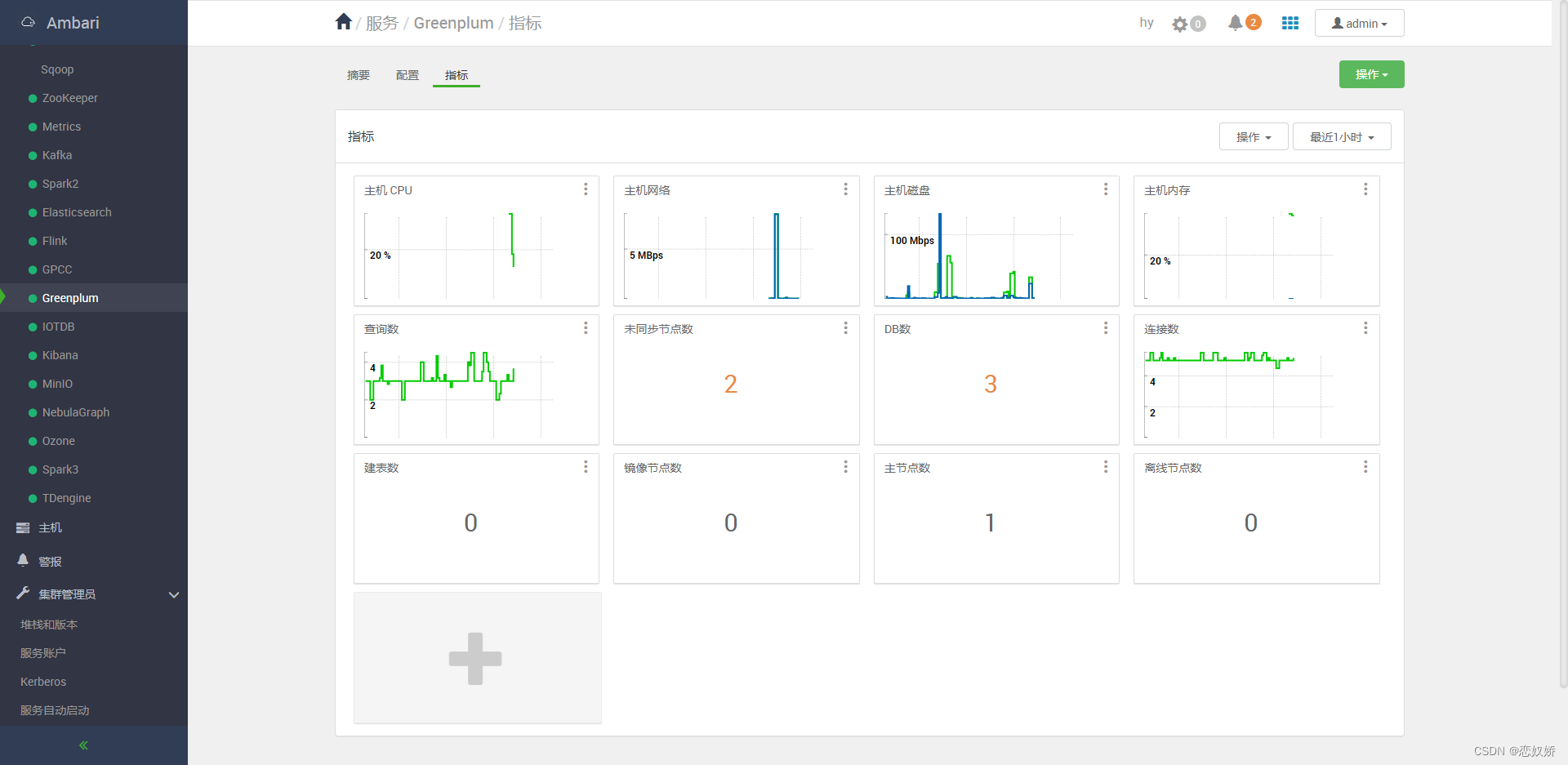Open menu dots on 主机内存 widget
The image size is (1568, 765).
[x=1365, y=189]
